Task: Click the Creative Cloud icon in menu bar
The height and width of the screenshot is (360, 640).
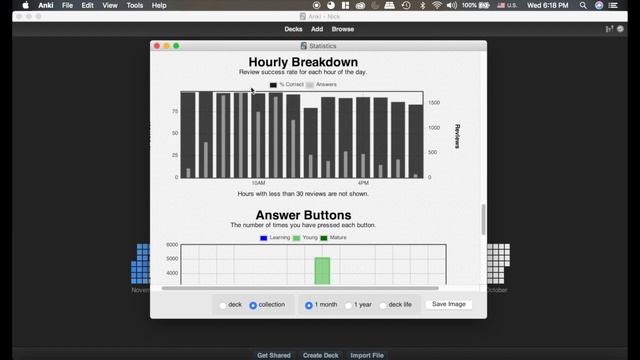Action: 360,5
